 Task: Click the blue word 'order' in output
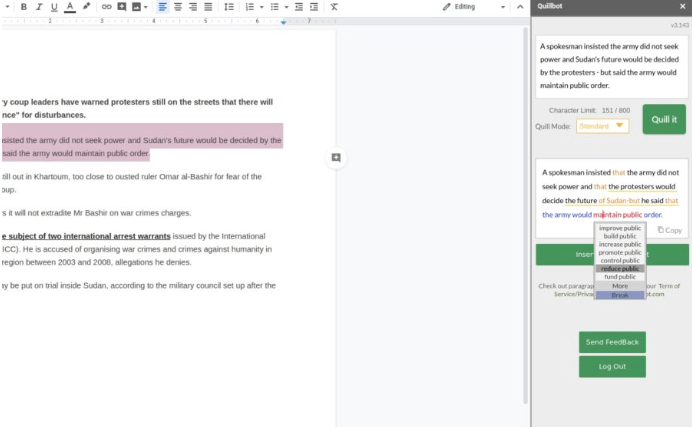click(x=652, y=215)
